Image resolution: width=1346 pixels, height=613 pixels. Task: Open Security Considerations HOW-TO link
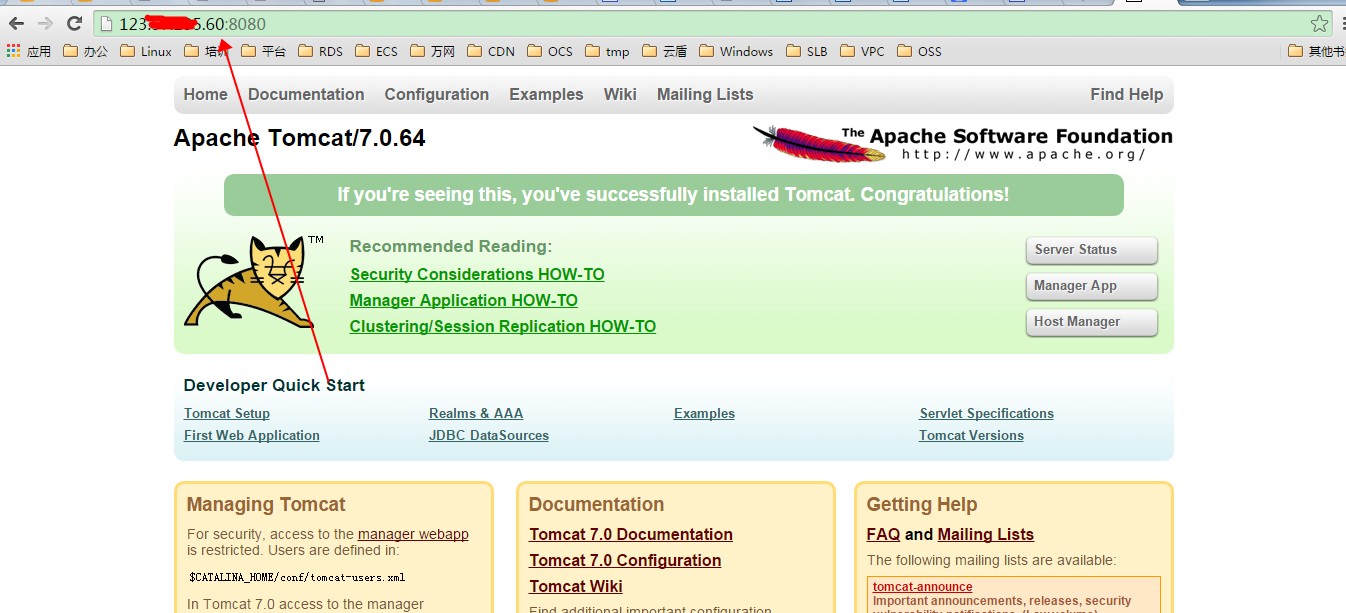477,274
